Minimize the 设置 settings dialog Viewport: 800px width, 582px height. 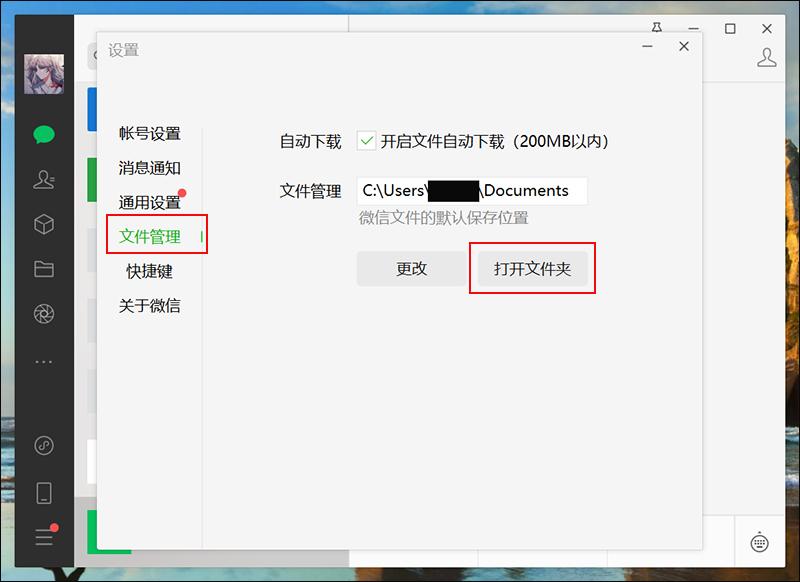pyautogui.click(x=647, y=46)
